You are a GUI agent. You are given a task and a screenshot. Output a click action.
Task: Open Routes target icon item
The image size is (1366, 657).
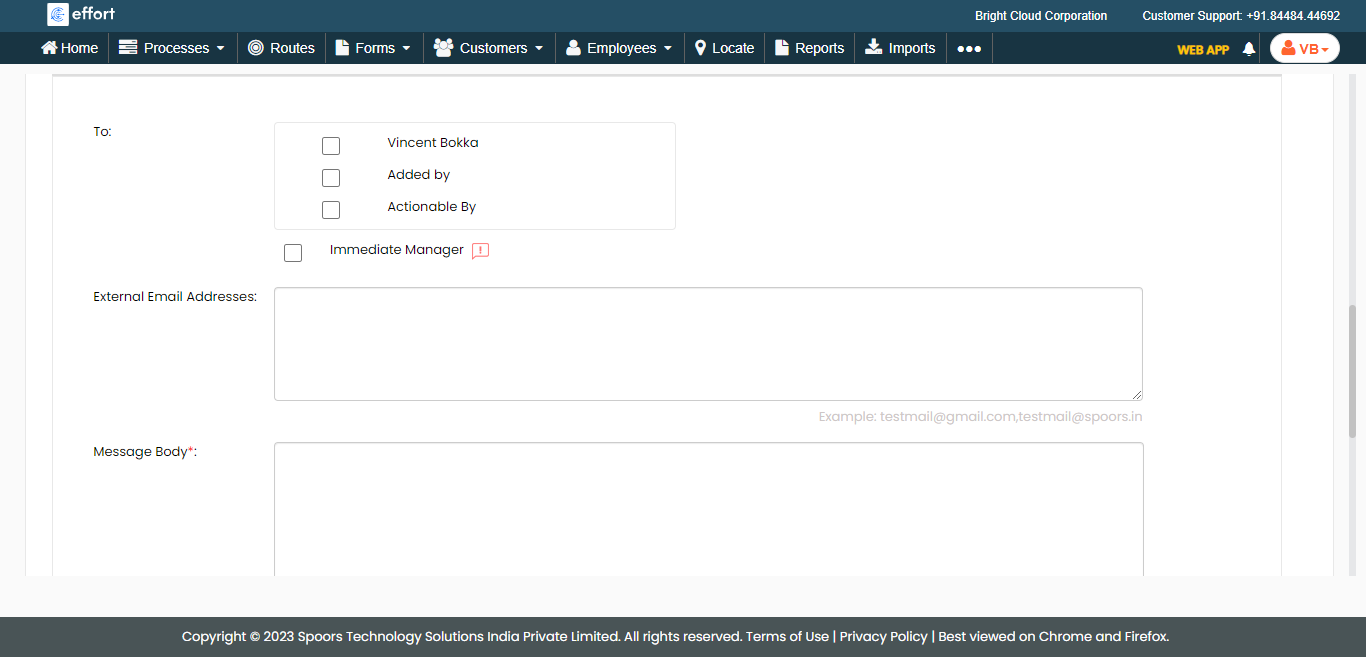pos(281,48)
